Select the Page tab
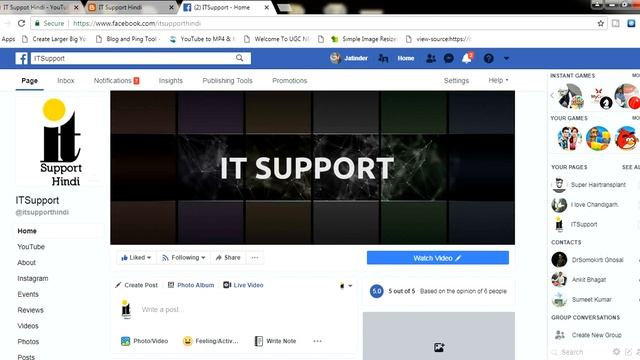This screenshot has height=360, width=640. click(29, 80)
